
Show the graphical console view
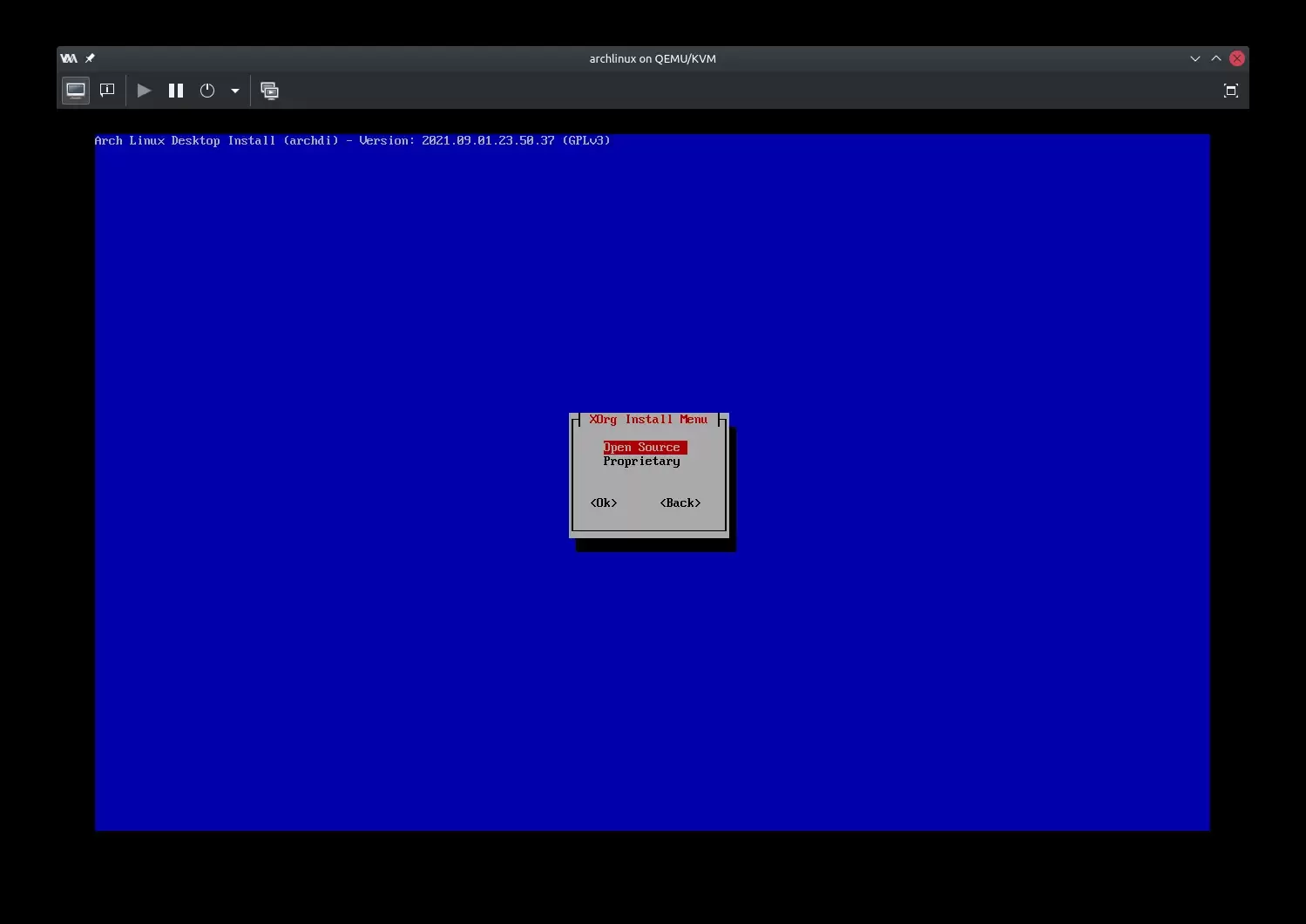[76, 91]
